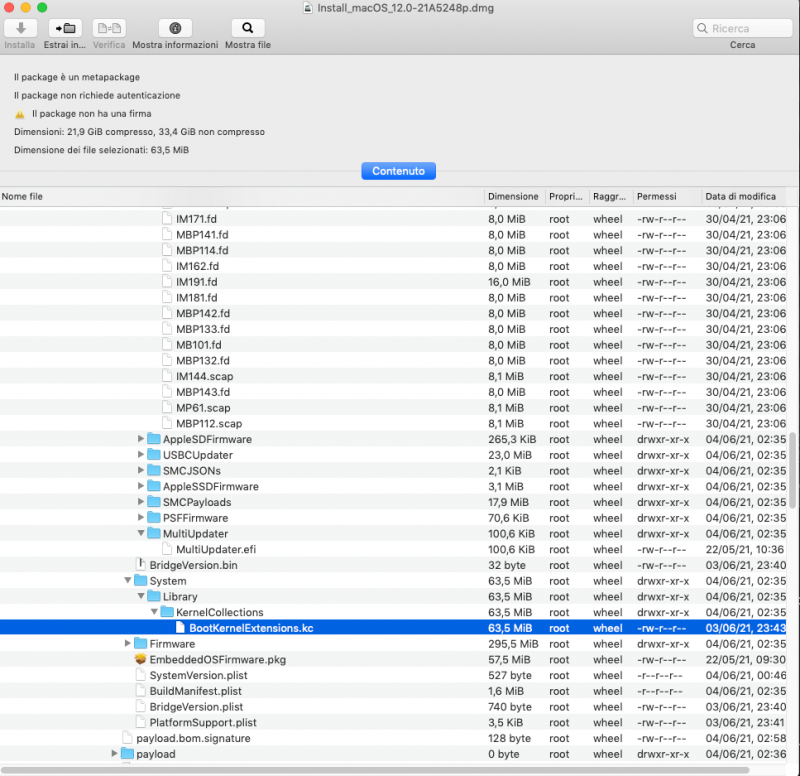Viewport: 800px width, 776px height.
Task: Collapse the KernelCollections folder
Action: tap(154, 612)
